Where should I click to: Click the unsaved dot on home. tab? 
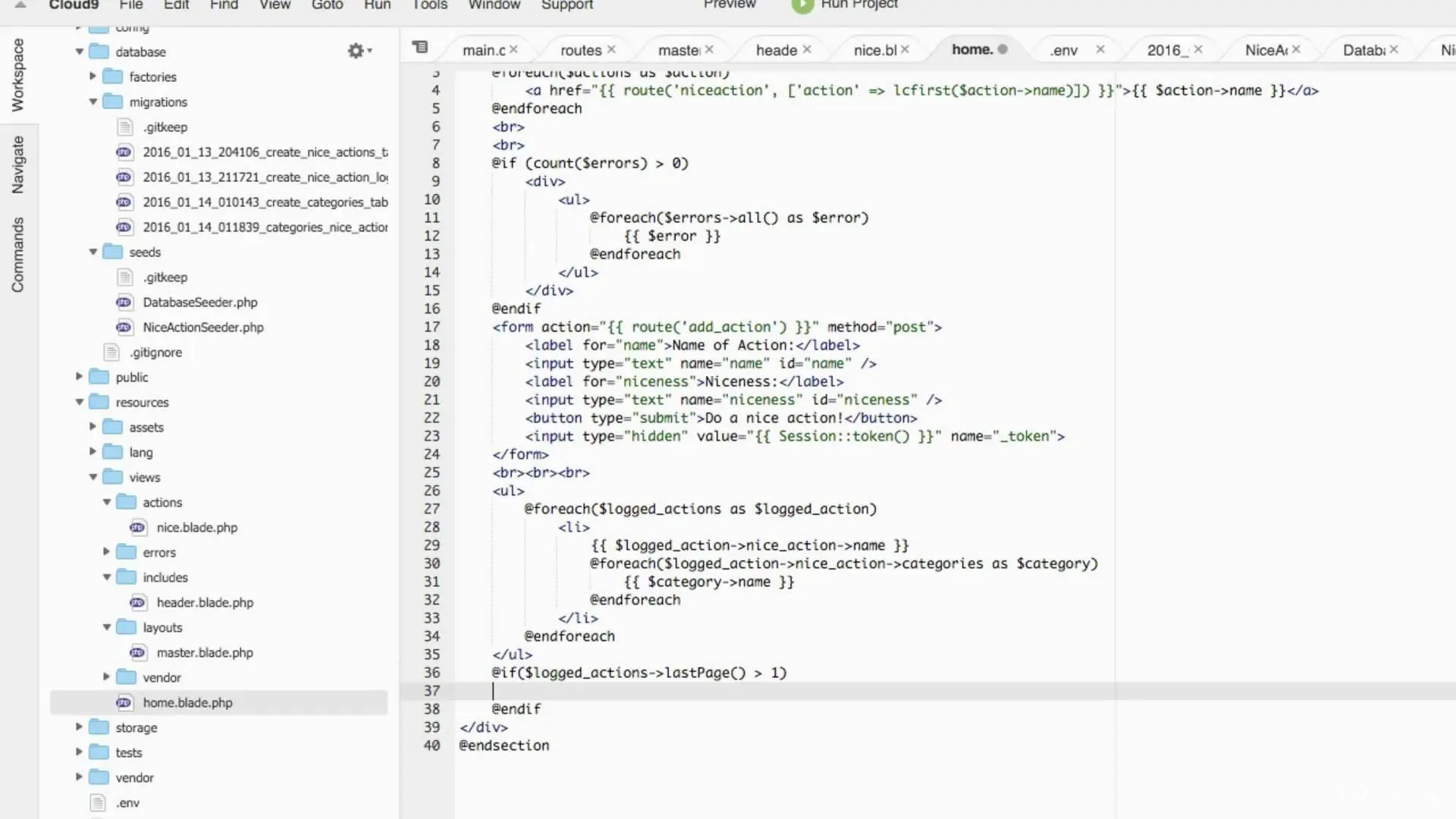(x=1003, y=49)
